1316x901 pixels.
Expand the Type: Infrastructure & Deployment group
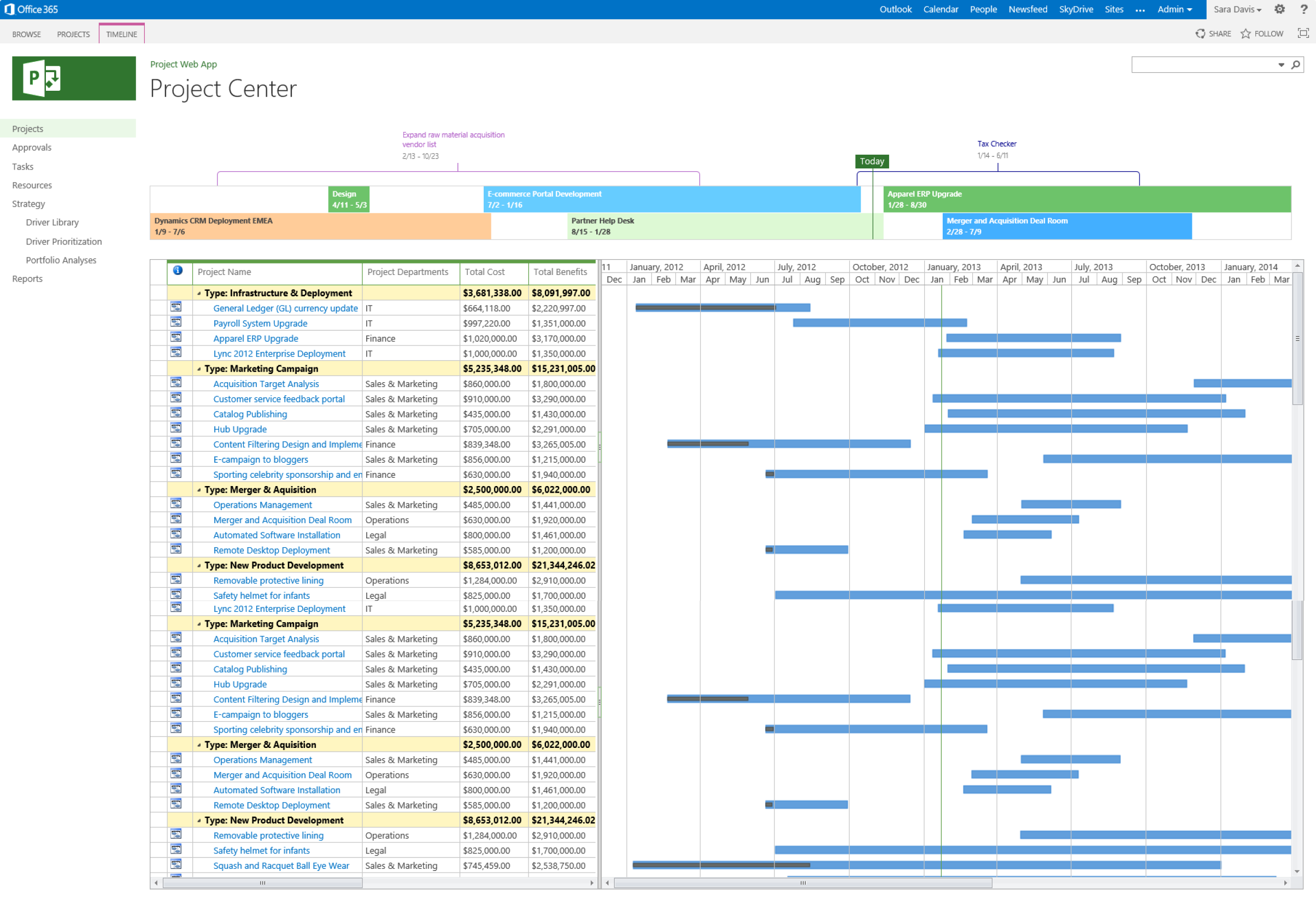[196, 293]
